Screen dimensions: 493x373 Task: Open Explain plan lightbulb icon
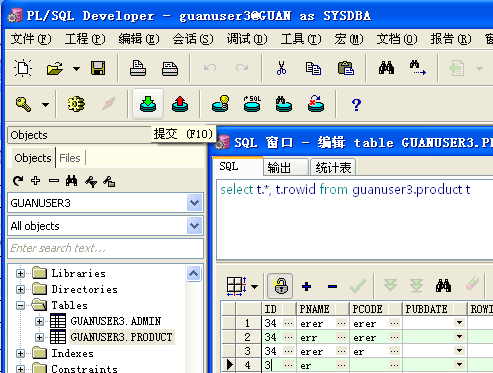(220, 104)
